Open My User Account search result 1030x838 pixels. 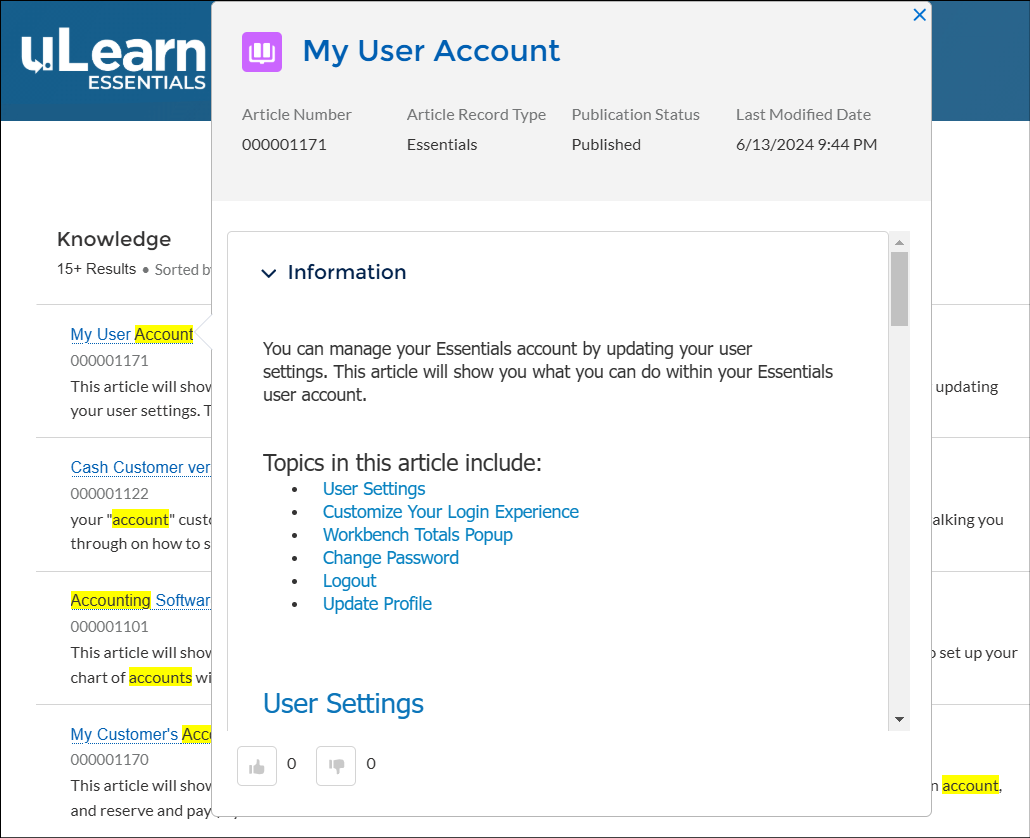pyautogui.click(x=131, y=334)
